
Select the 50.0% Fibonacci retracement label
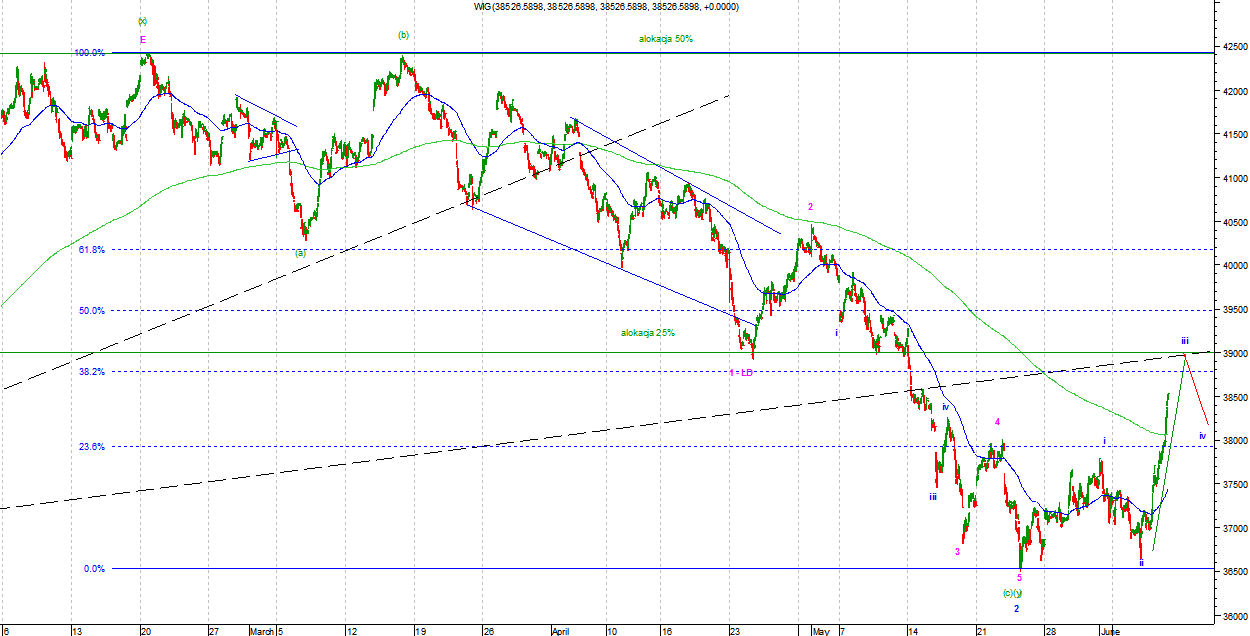(x=91, y=311)
